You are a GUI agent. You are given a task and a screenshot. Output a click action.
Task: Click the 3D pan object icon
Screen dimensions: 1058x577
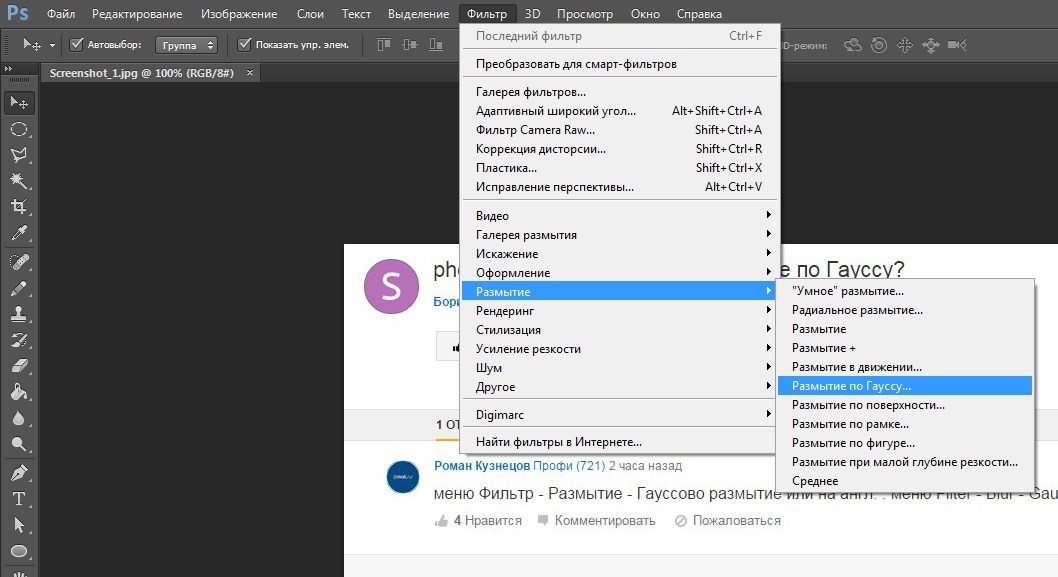904,45
